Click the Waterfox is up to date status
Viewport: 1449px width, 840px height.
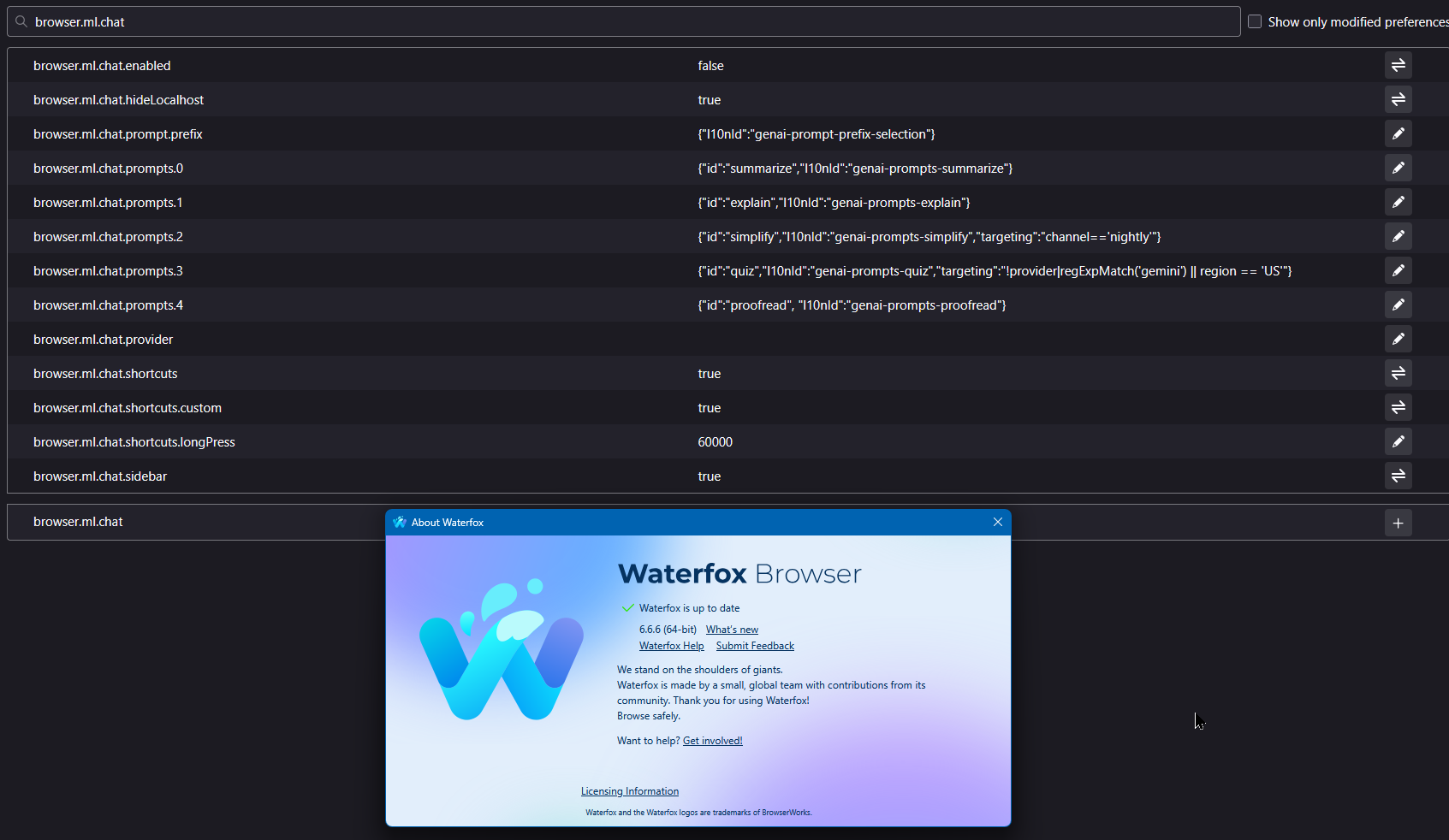coord(689,608)
